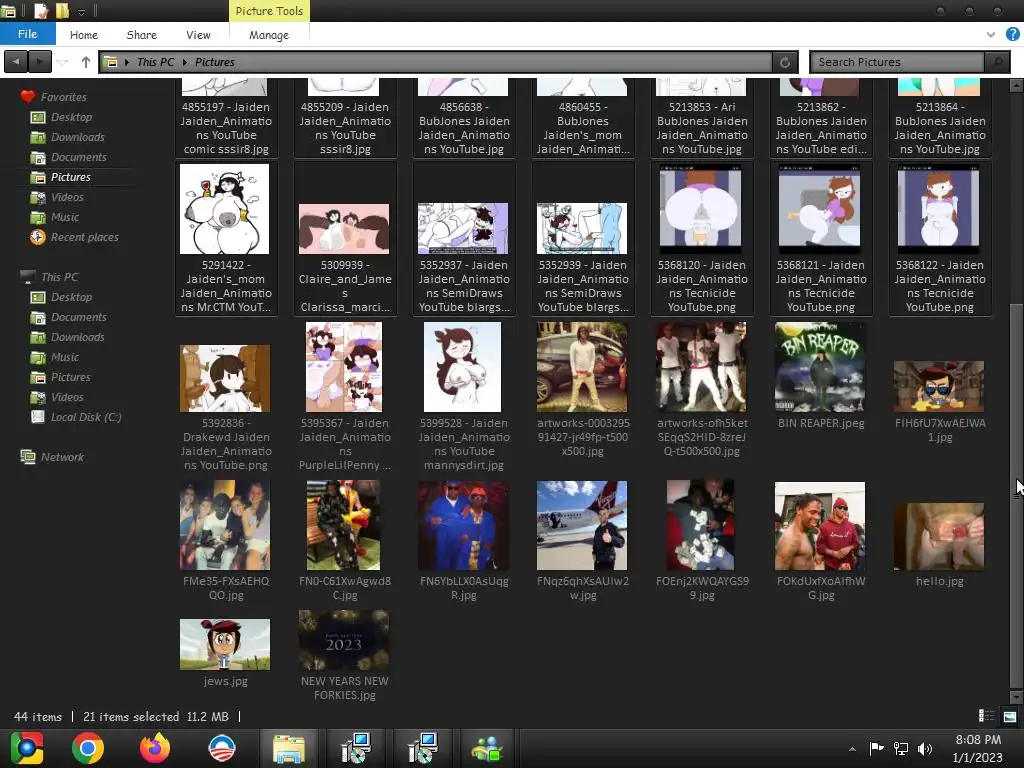The height and width of the screenshot is (768, 1024).
Task: Click the file name 'FOEnj2KWQAYGS99.jpg'
Action: pyautogui.click(x=702, y=588)
